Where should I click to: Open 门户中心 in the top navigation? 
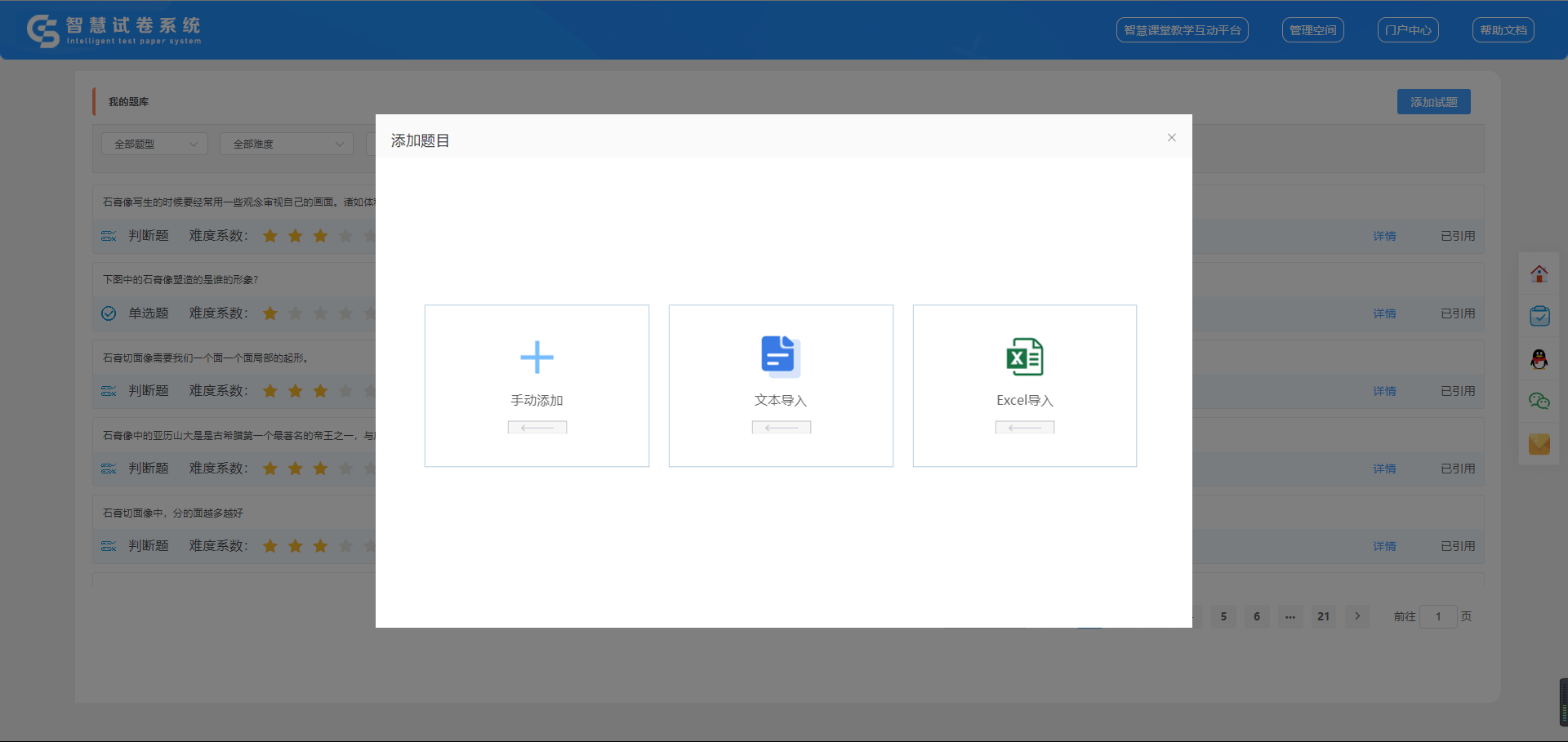(1407, 30)
